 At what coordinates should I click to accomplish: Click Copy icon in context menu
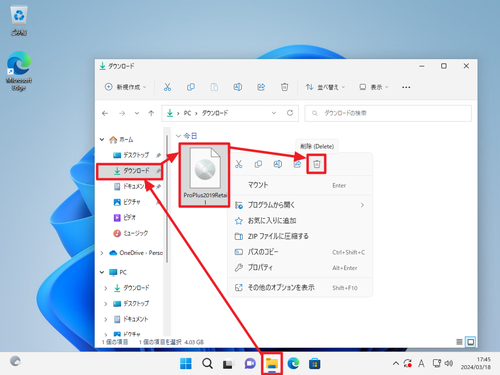point(258,164)
